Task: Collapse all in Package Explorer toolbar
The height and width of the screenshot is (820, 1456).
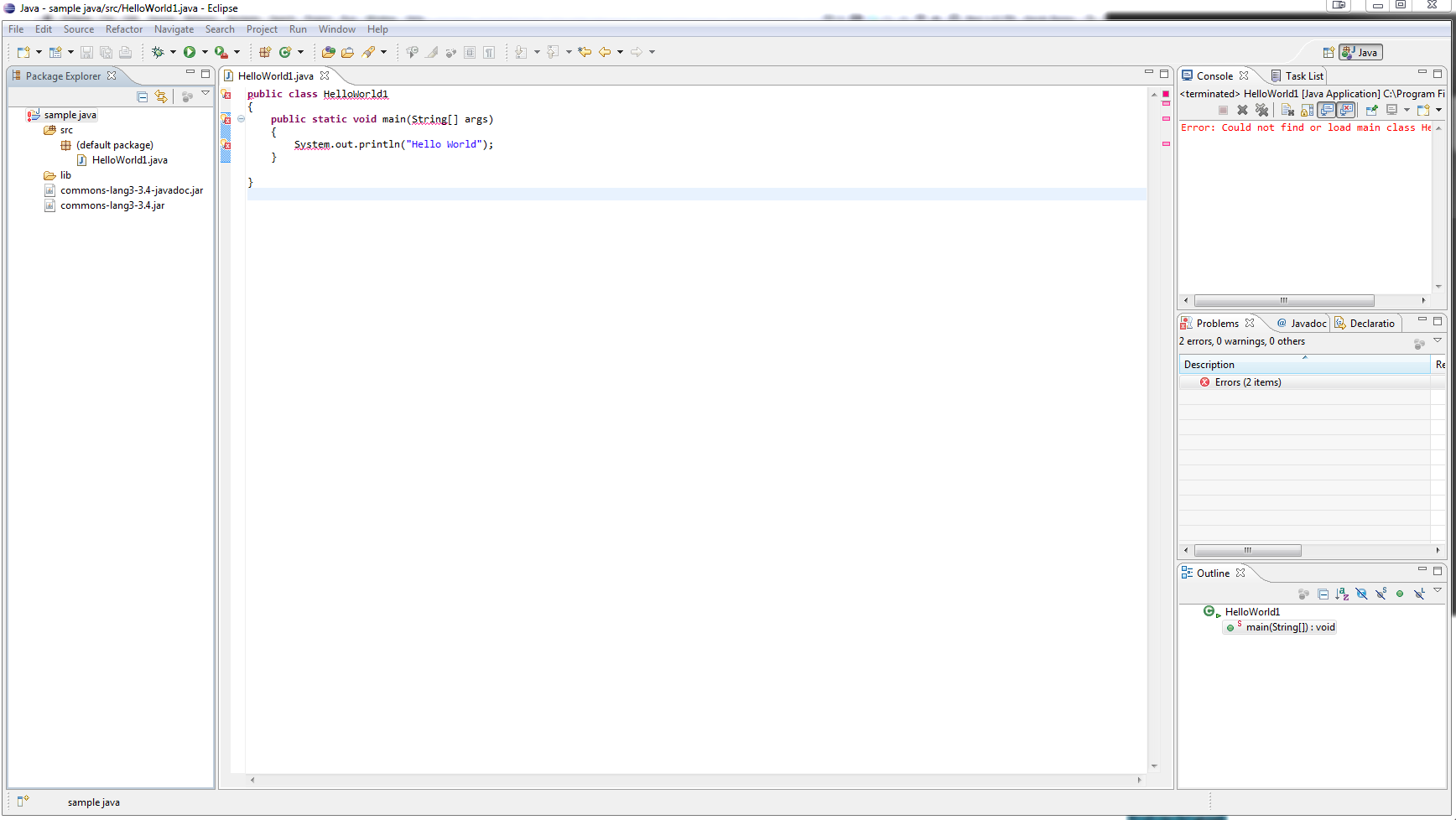Action: [143, 97]
